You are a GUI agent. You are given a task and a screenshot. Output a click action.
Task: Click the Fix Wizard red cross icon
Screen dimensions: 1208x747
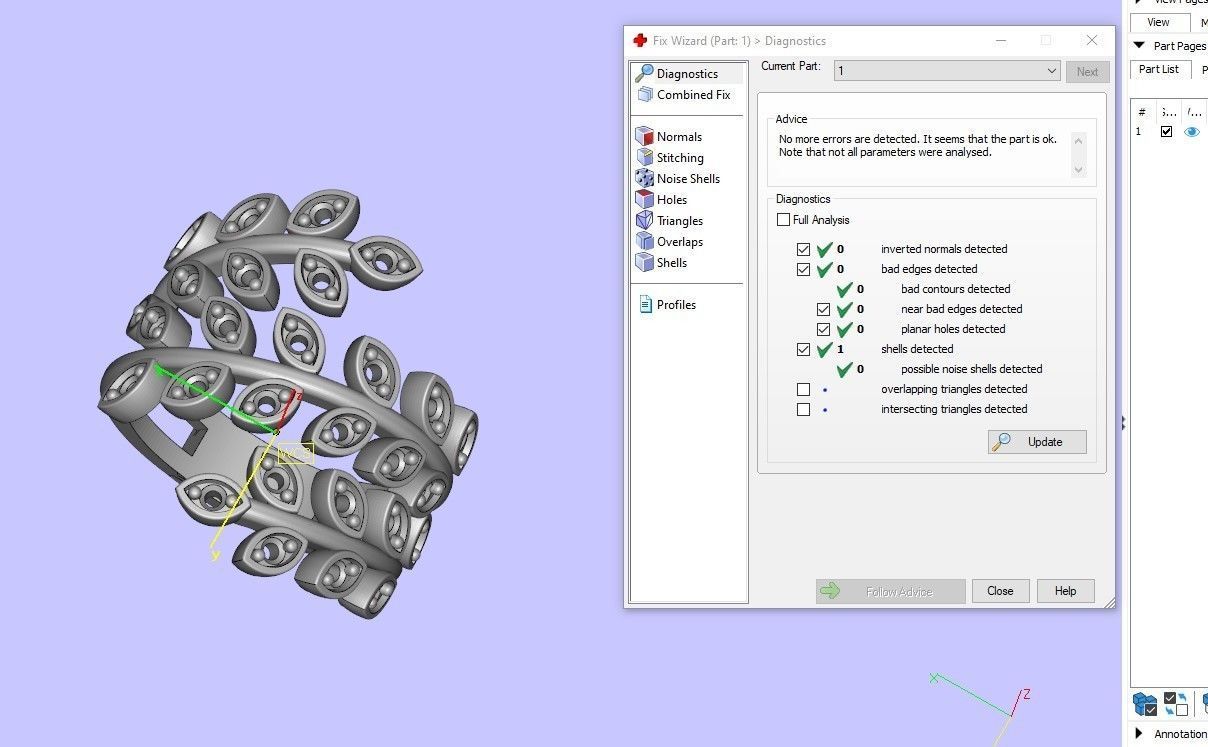(640, 41)
